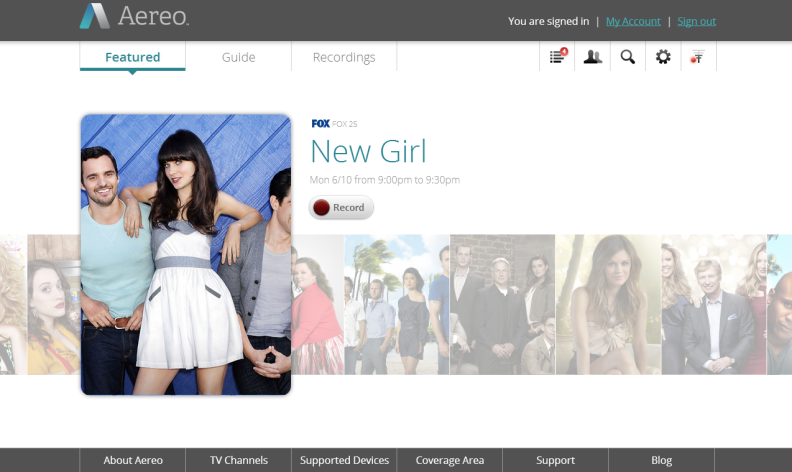Open the Blog footer link
This screenshot has width=792, height=472.
[x=661, y=460]
